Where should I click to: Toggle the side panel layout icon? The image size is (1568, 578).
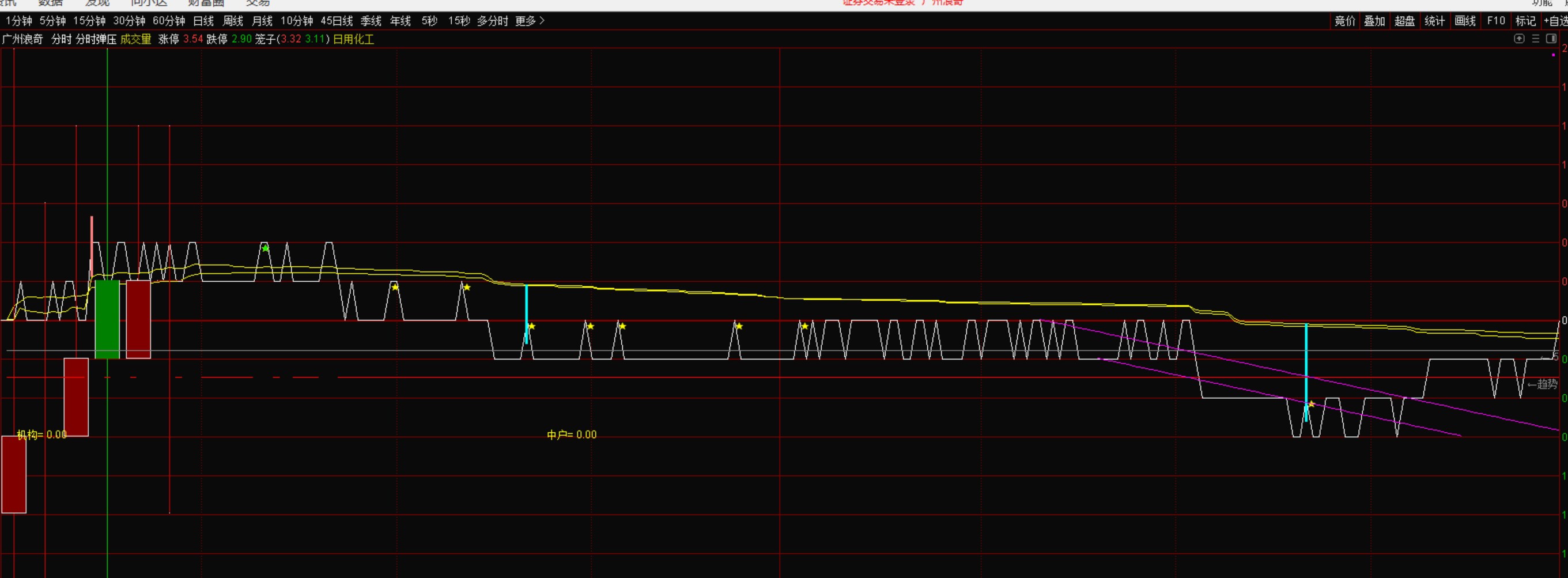click(1551, 39)
